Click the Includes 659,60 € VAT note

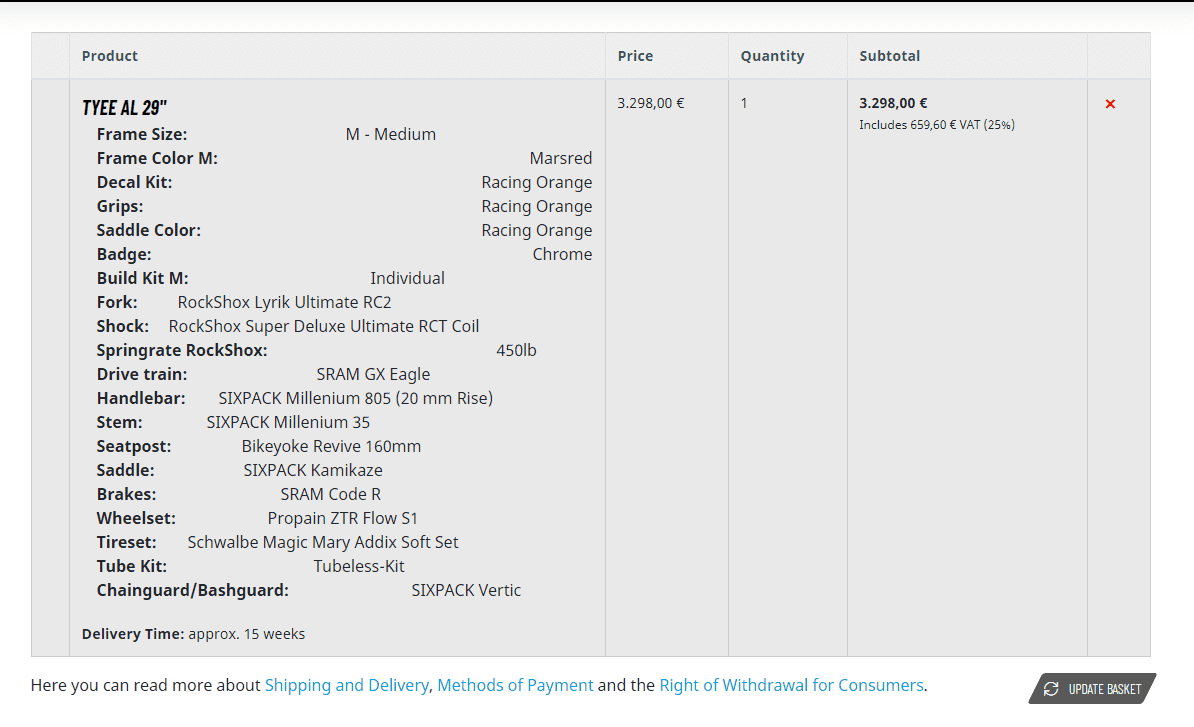[937, 125]
